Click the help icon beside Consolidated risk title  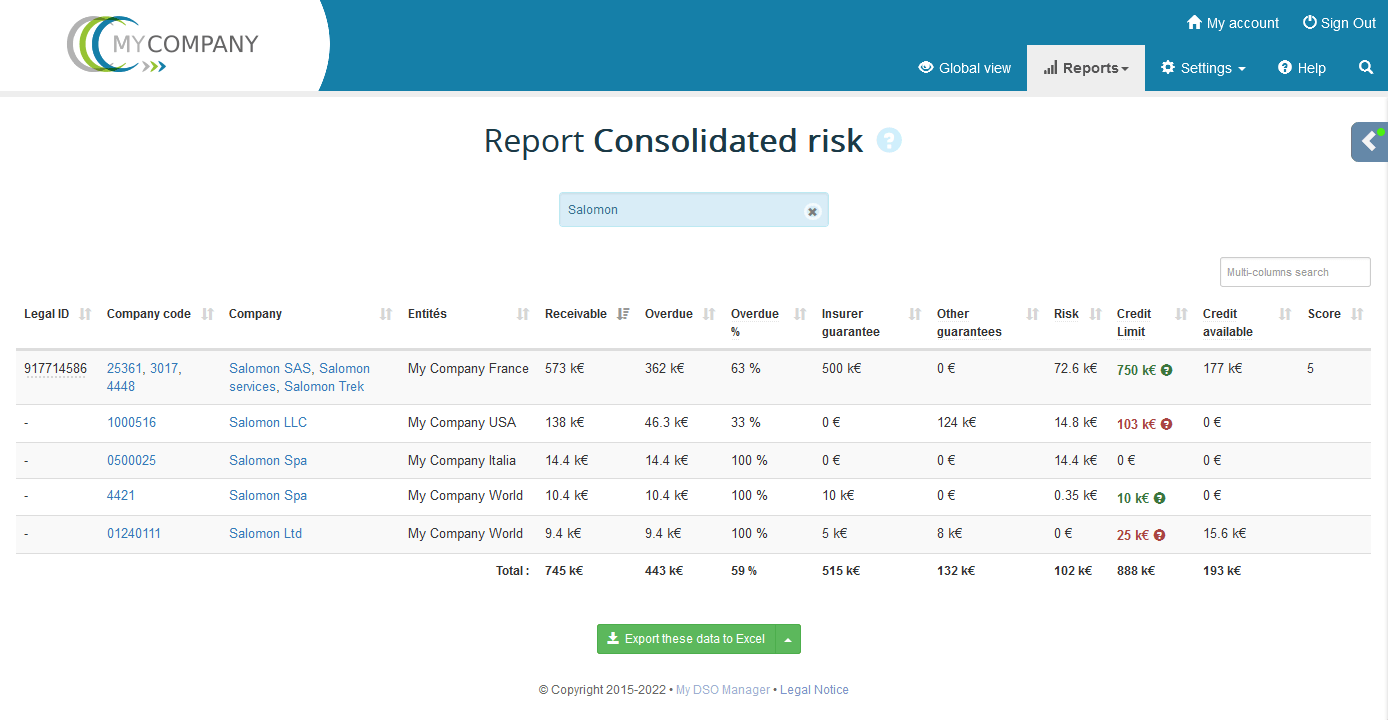pos(889,141)
